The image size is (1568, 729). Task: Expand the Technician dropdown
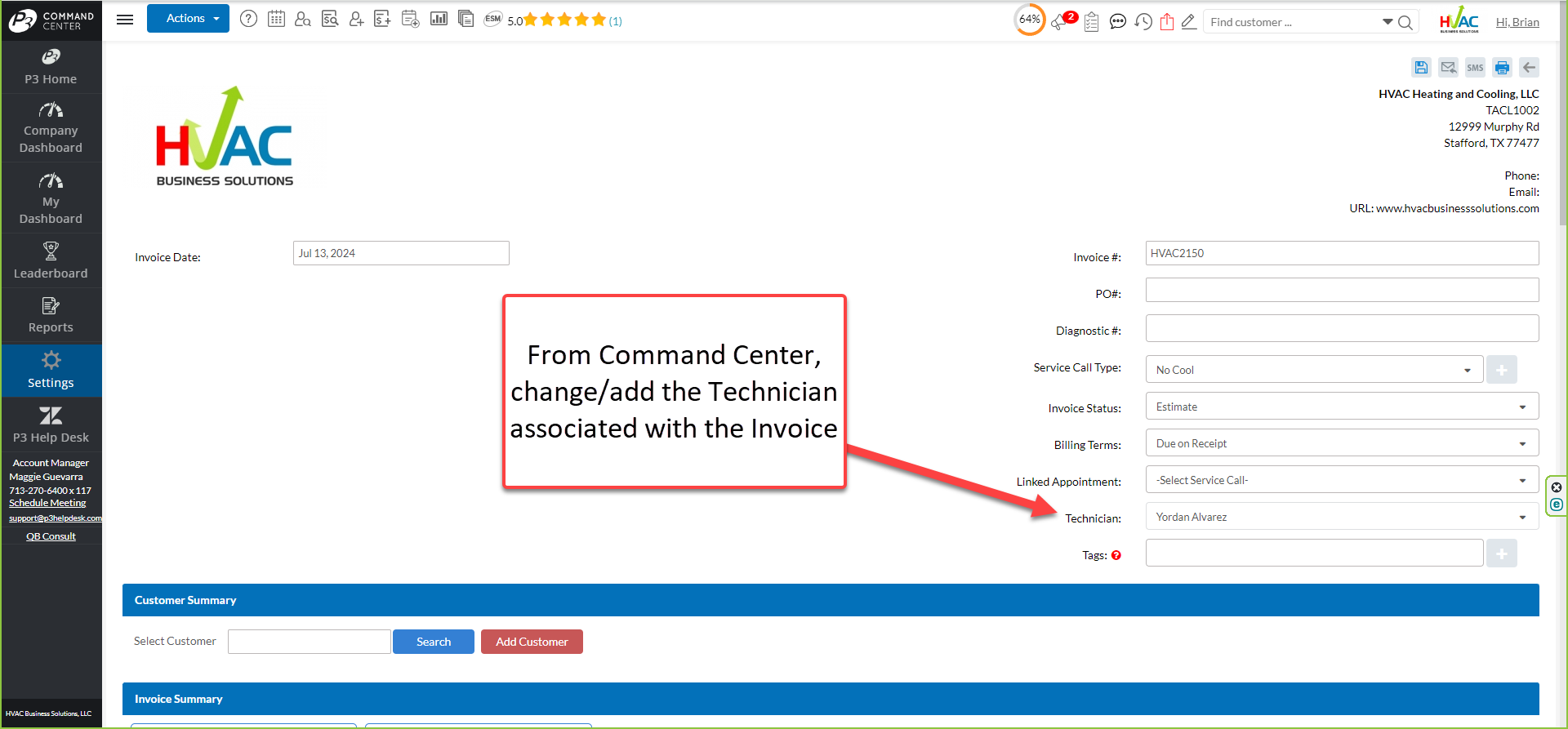(1342, 517)
